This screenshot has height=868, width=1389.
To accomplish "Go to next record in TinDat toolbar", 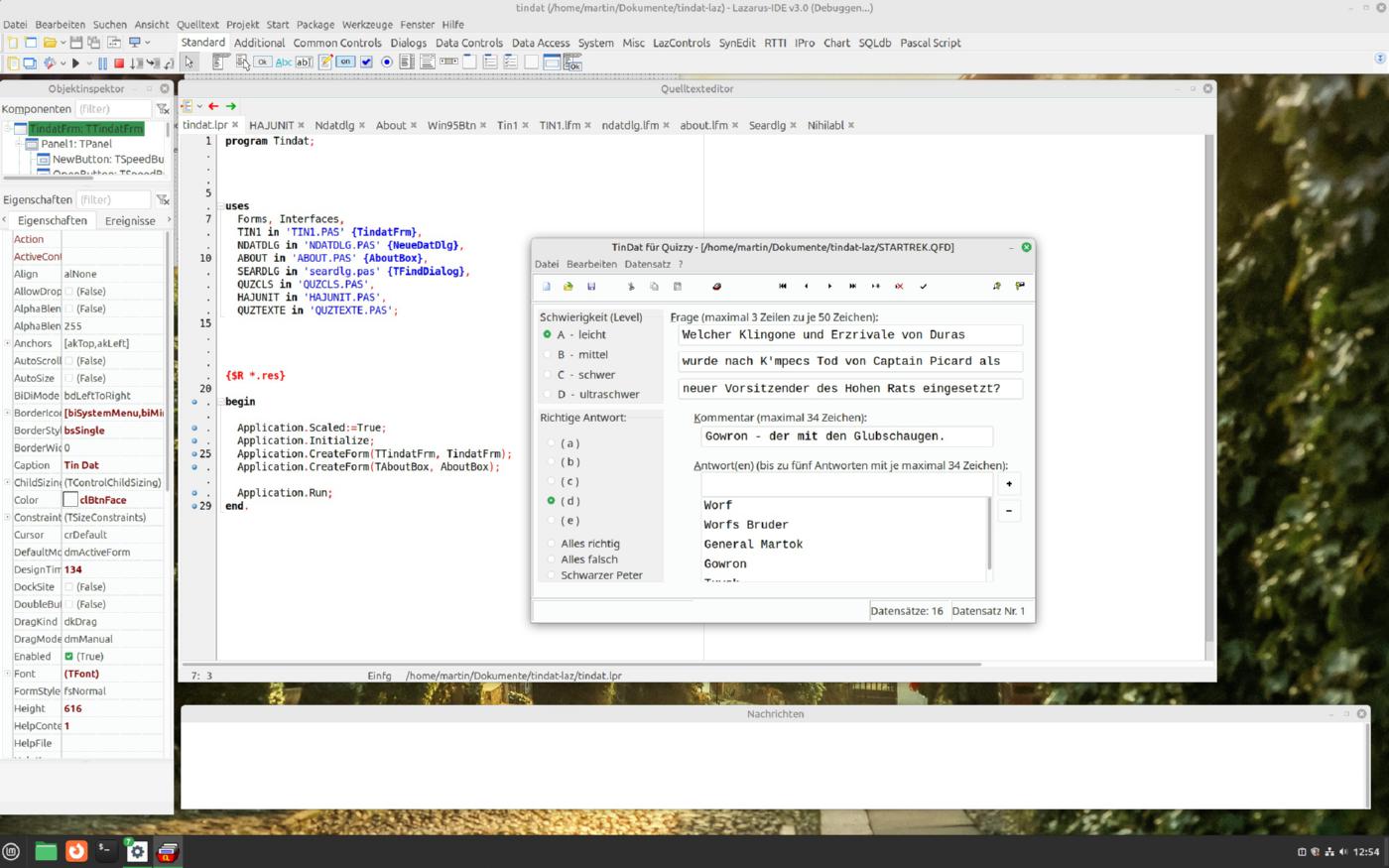I will point(829,286).
